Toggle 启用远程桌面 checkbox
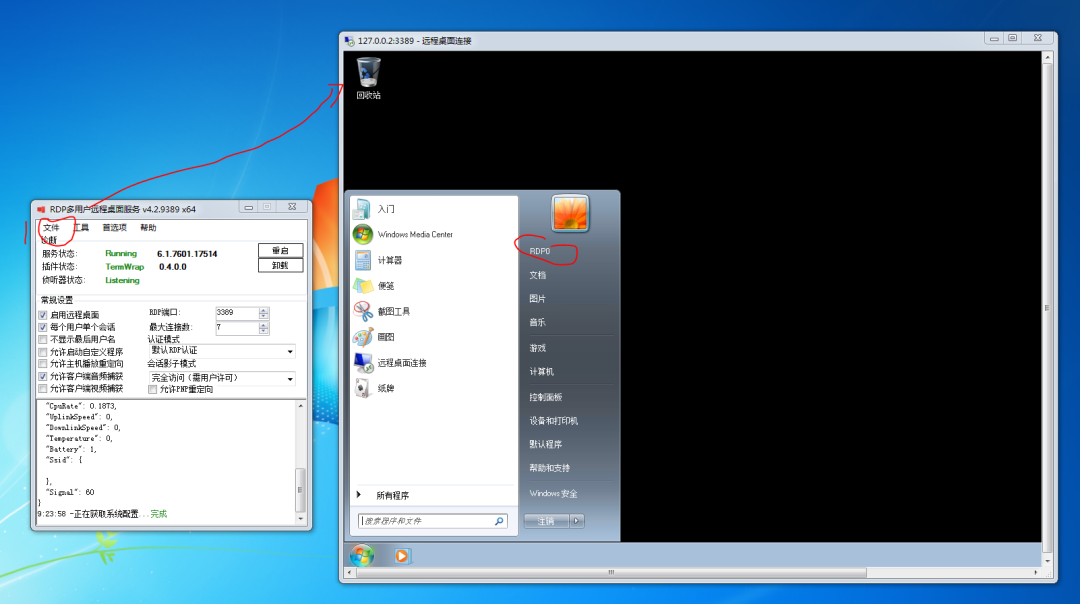1080x604 pixels. point(43,315)
